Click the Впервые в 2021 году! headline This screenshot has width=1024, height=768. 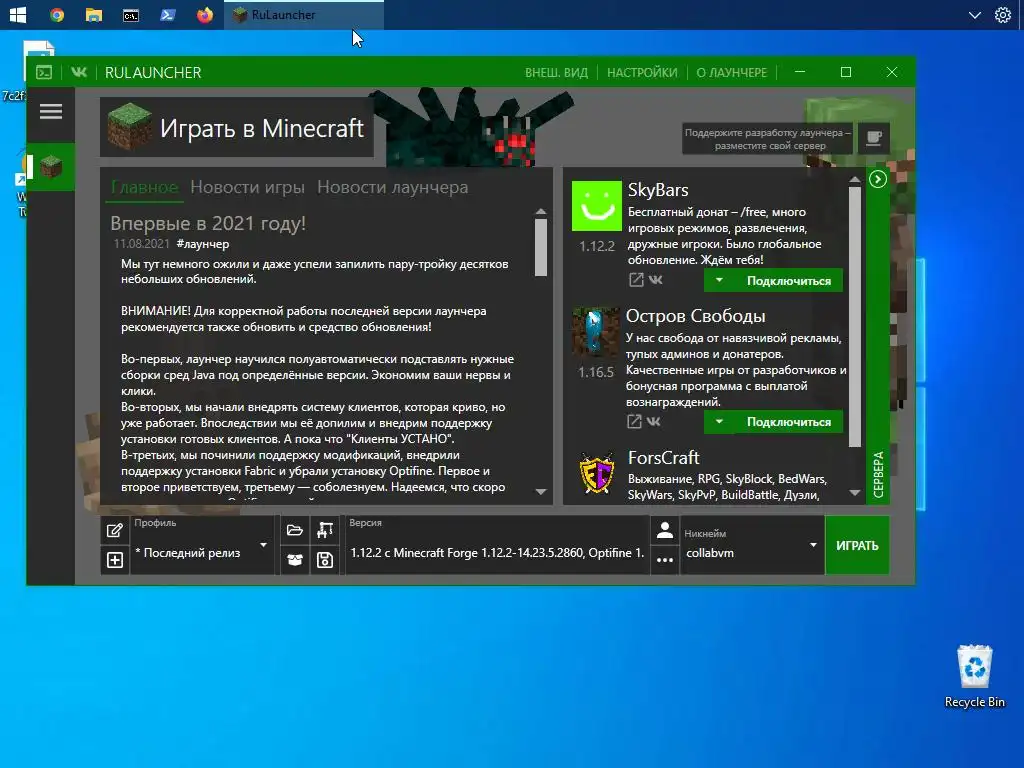click(x=208, y=223)
